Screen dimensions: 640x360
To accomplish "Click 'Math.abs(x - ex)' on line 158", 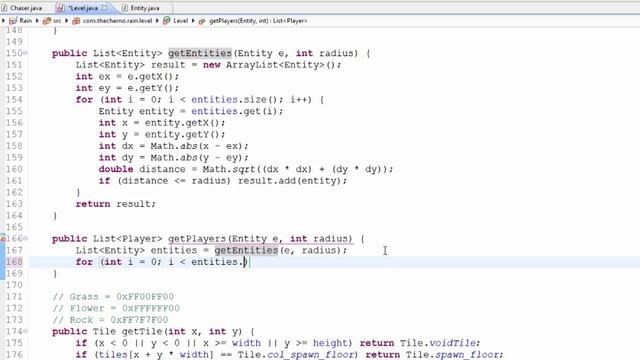I will [197, 146].
